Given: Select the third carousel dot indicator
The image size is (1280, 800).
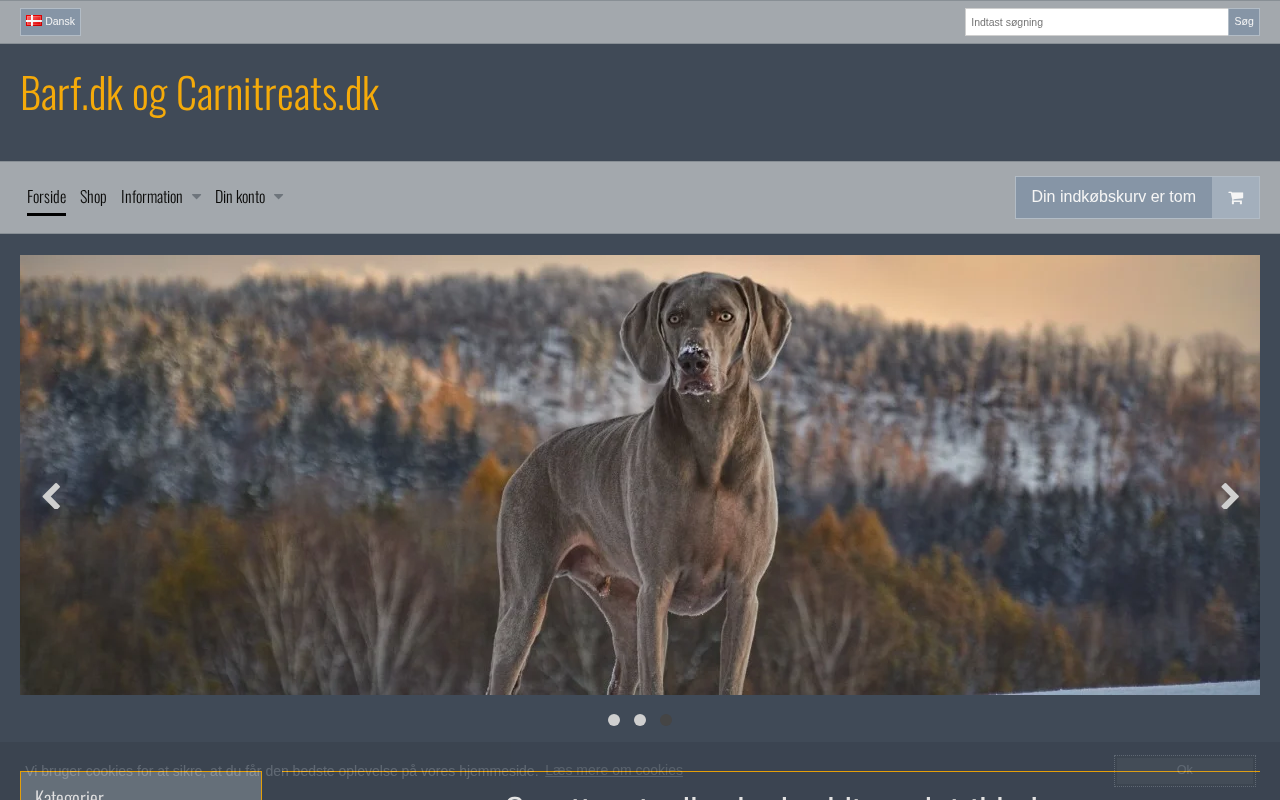Looking at the screenshot, I should (667, 720).
